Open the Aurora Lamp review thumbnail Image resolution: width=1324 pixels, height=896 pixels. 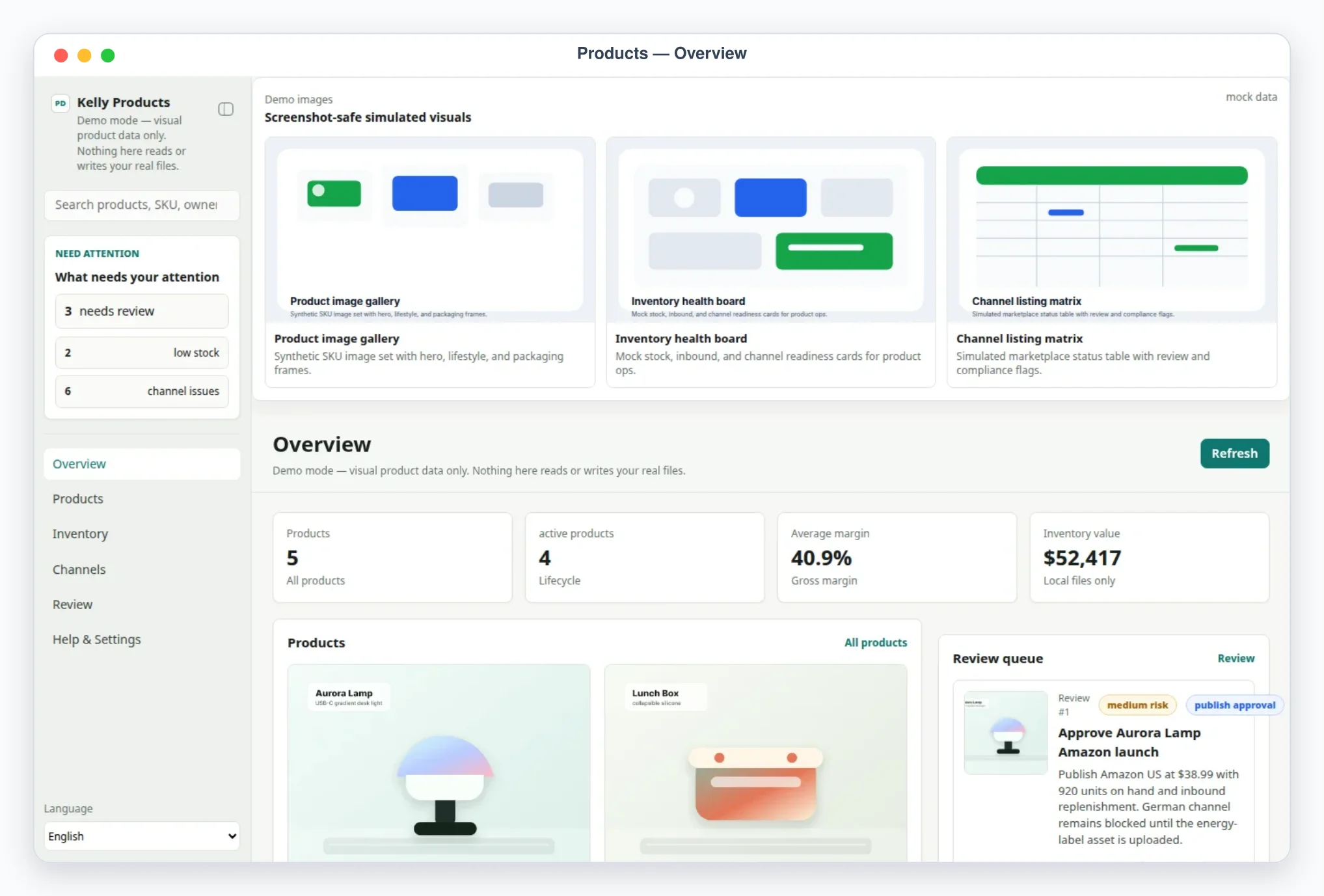click(1005, 732)
